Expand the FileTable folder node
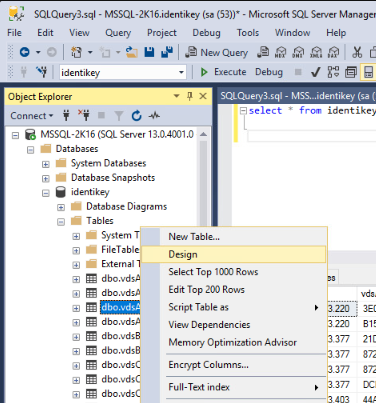Screen dimensions: 376x403 tap(76, 250)
